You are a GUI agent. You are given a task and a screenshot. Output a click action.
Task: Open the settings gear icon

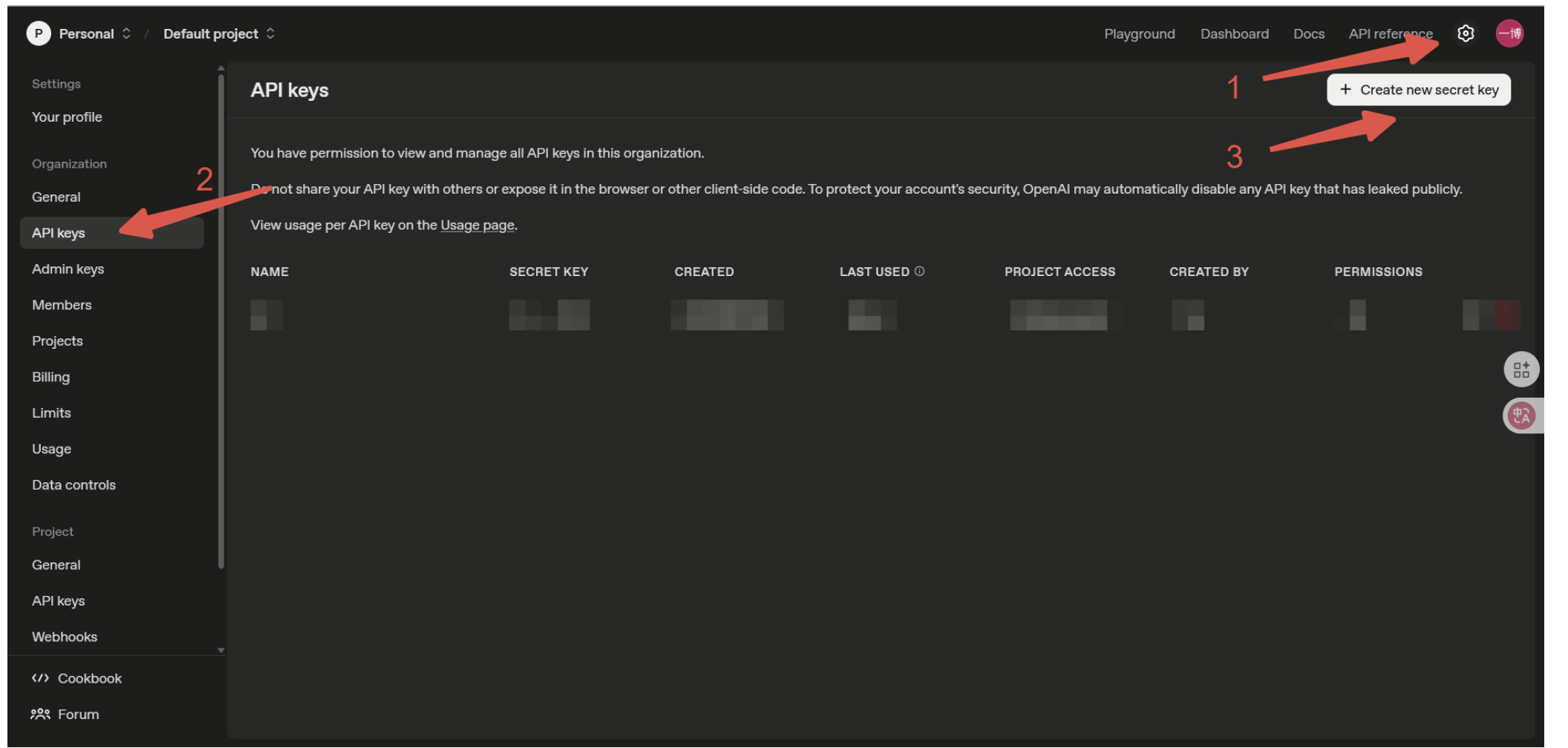pos(1465,33)
